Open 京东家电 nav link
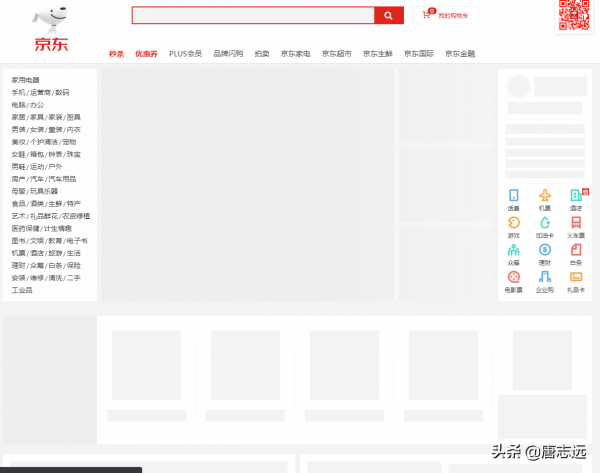The height and width of the screenshot is (473, 600). (295, 54)
